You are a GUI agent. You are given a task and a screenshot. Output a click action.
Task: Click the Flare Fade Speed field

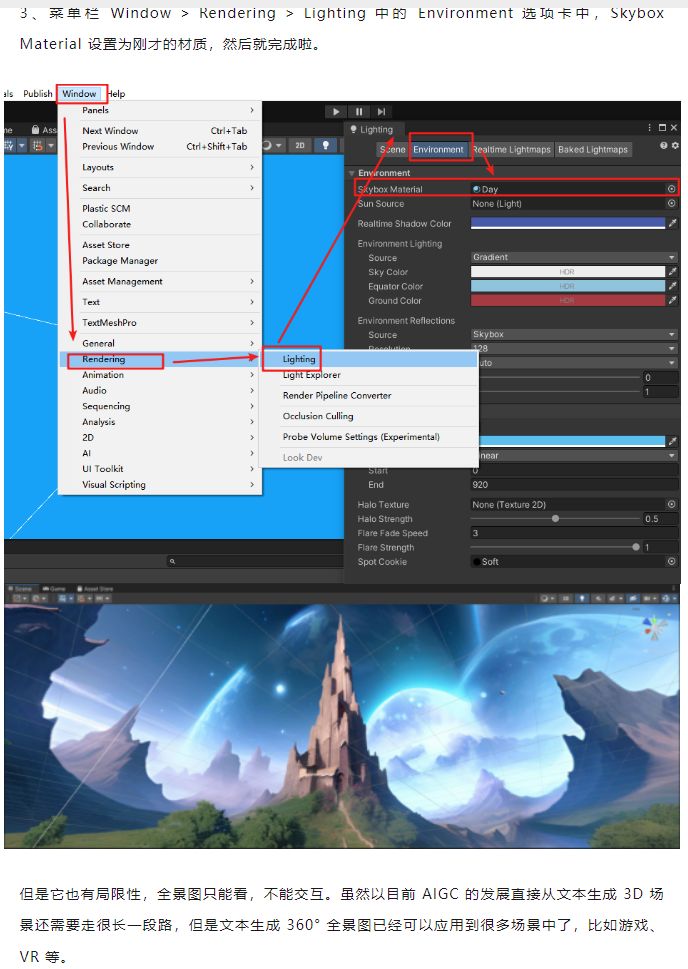(x=574, y=533)
